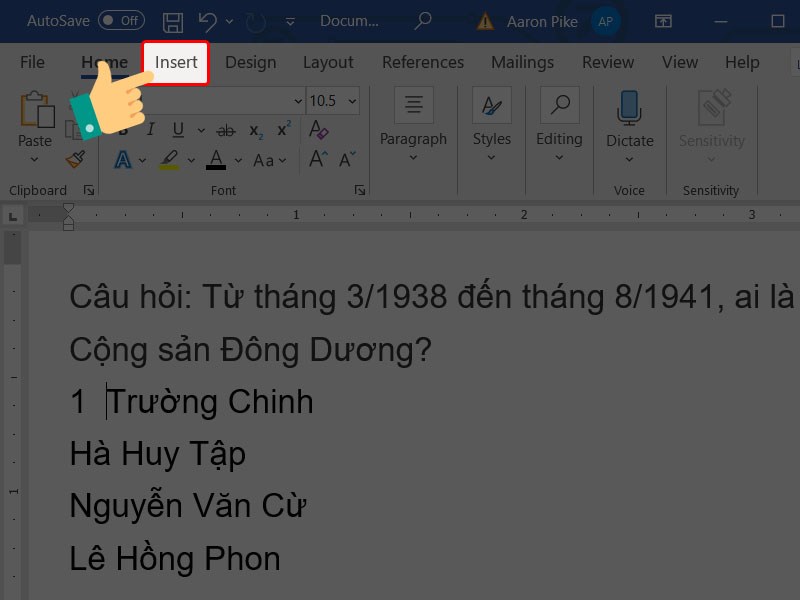Apply strikethrough formatting
The height and width of the screenshot is (600, 800).
pos(226,129)
